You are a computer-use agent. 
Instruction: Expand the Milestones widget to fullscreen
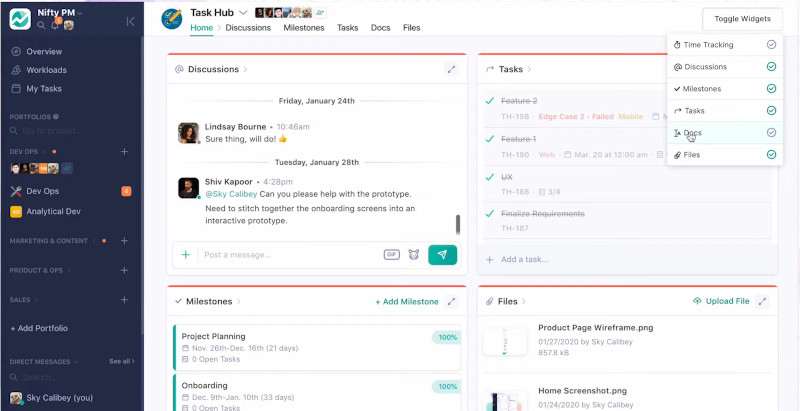(451, 301)
